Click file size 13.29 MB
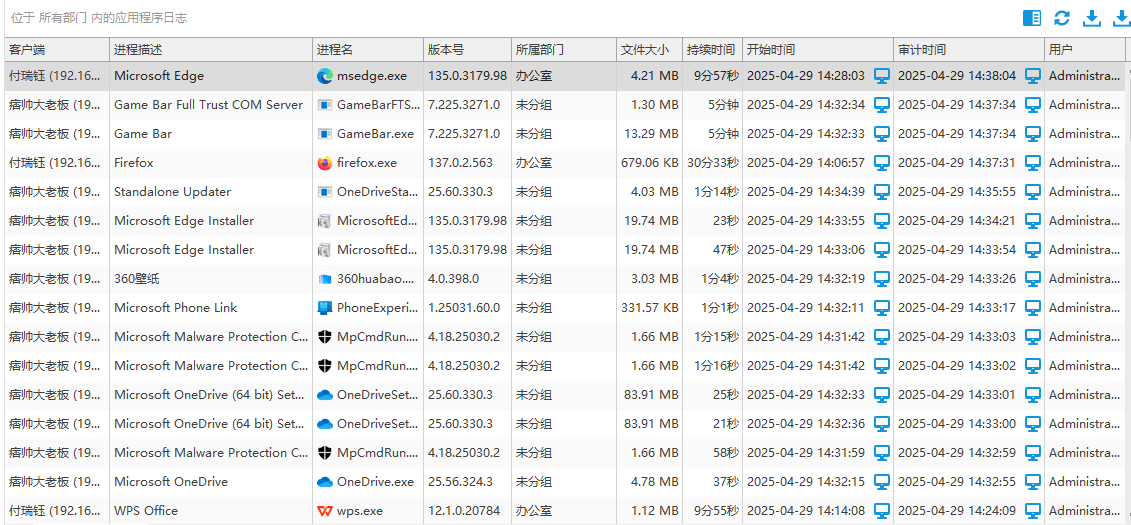This screenshot has width=1131, height=525. 654,134
